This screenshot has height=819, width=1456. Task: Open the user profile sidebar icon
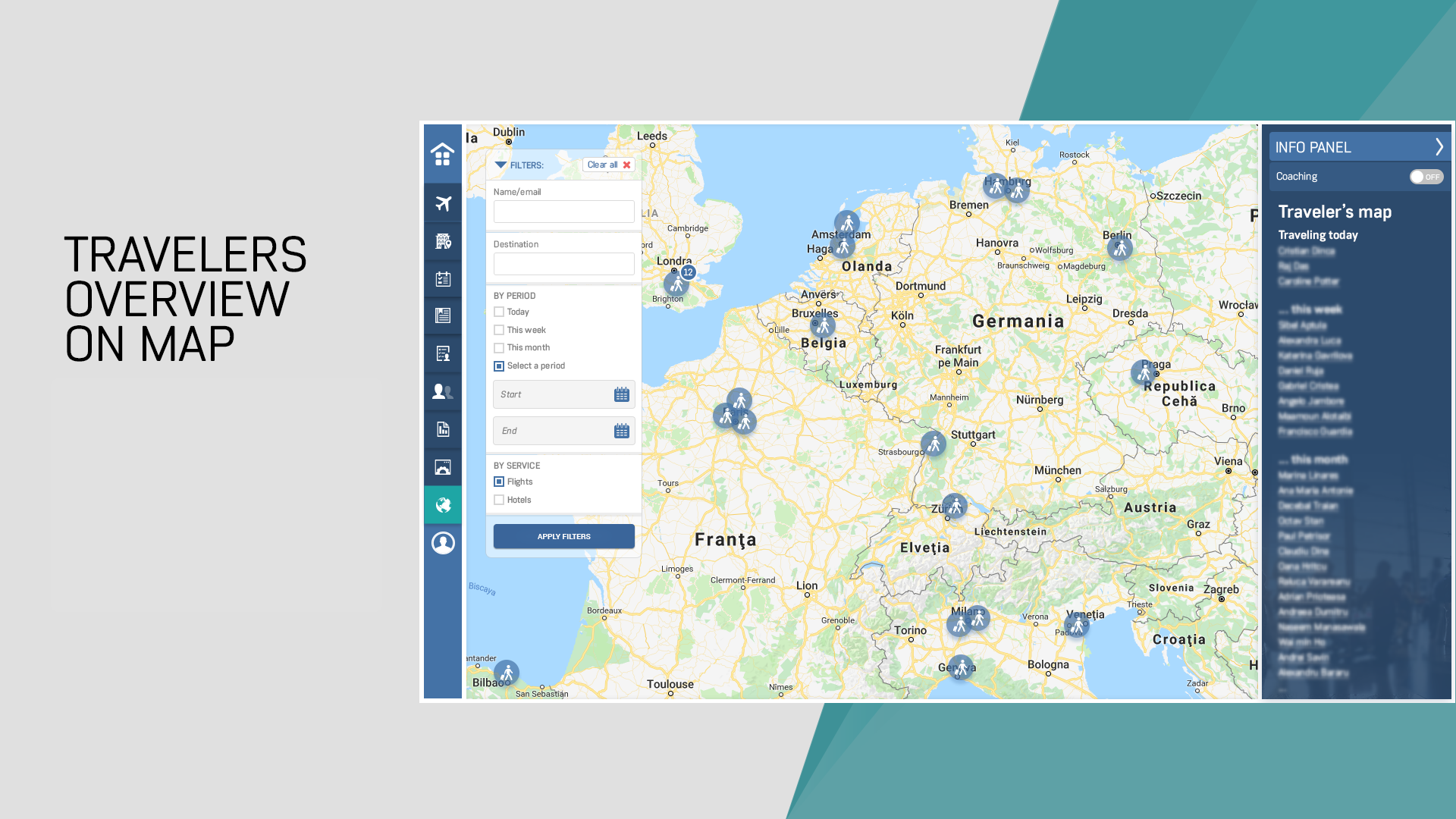pos(443,543)
